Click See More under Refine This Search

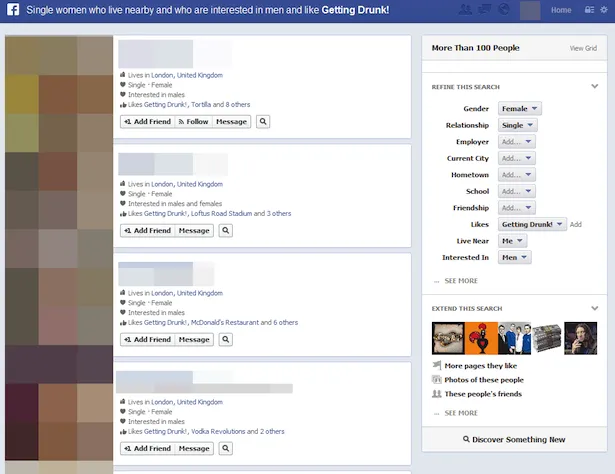pos(461,281)
